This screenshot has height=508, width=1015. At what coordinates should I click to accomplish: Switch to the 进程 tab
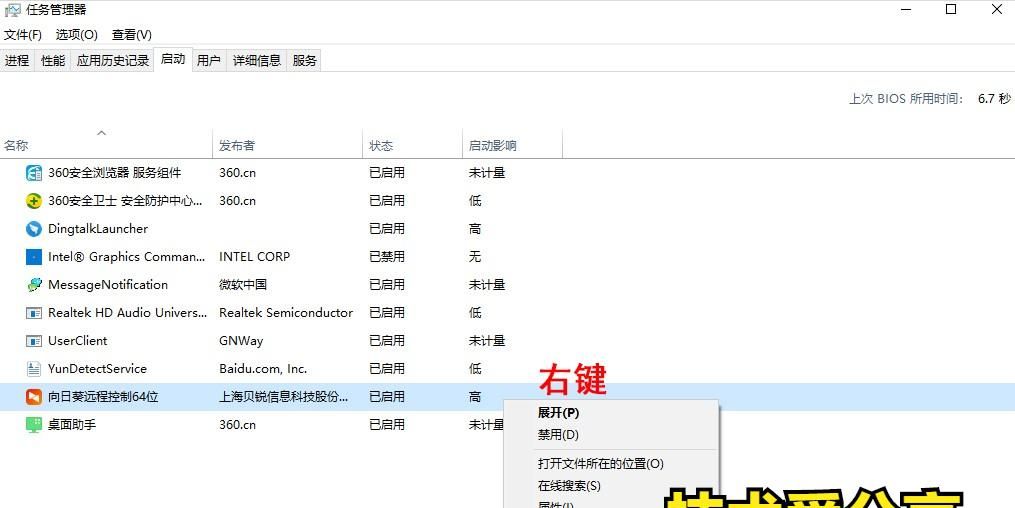(17, 60)
